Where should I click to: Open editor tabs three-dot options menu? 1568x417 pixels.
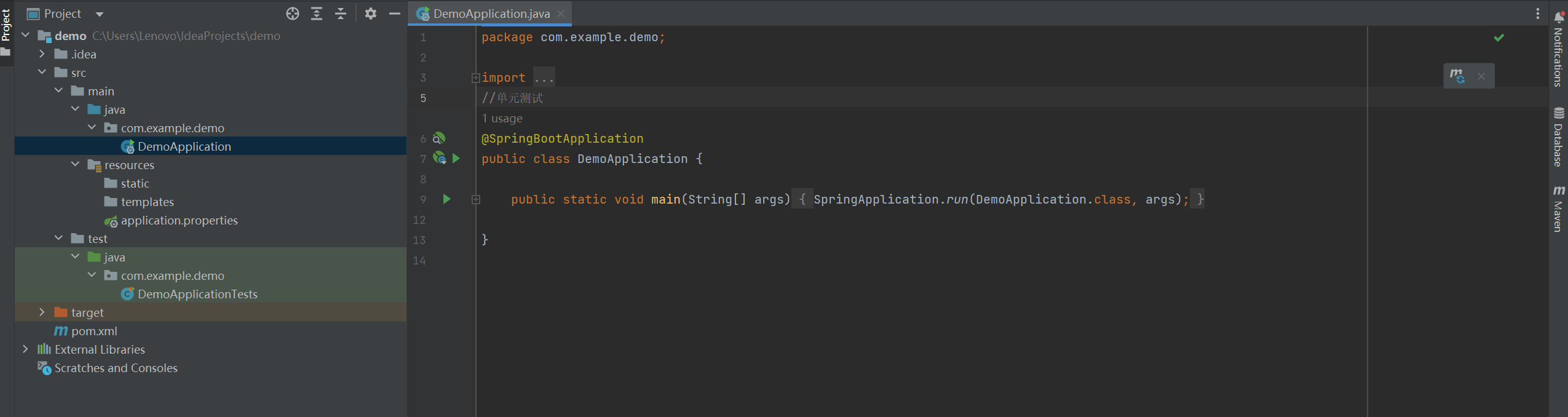[x=1537, y=14]
